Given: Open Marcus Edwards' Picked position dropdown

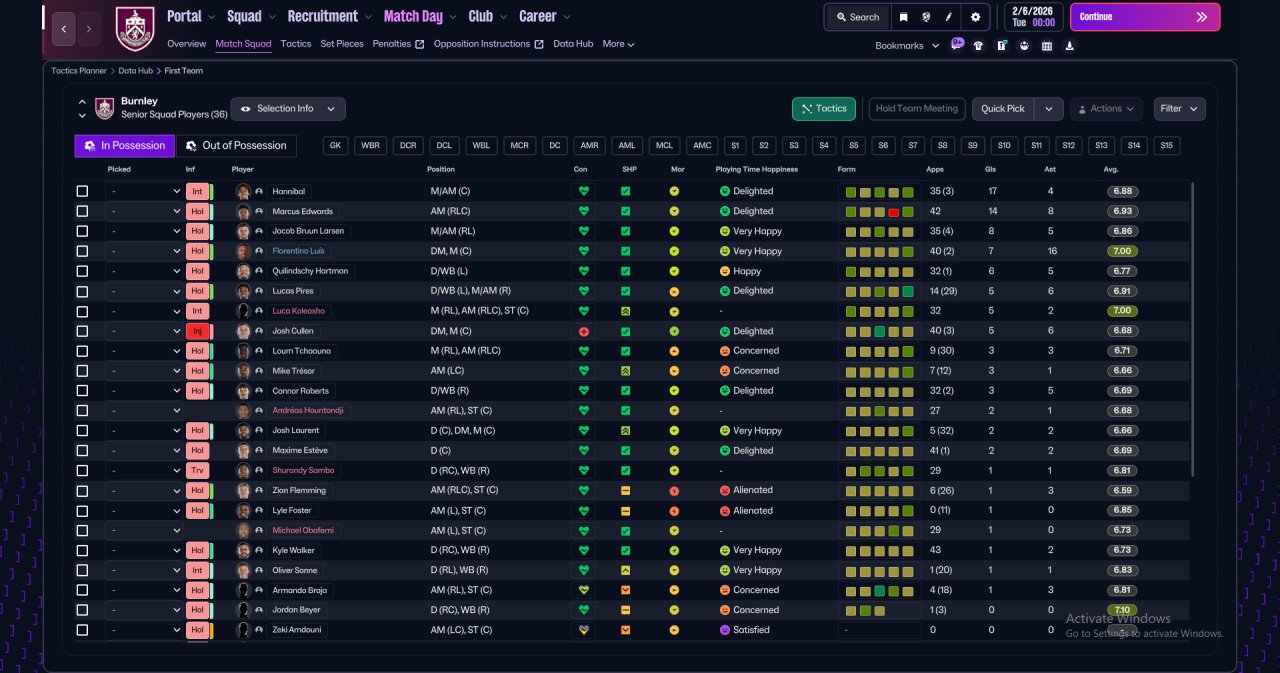Looking at the screenshot, I should pyautogui.click(x=145, y=211).
